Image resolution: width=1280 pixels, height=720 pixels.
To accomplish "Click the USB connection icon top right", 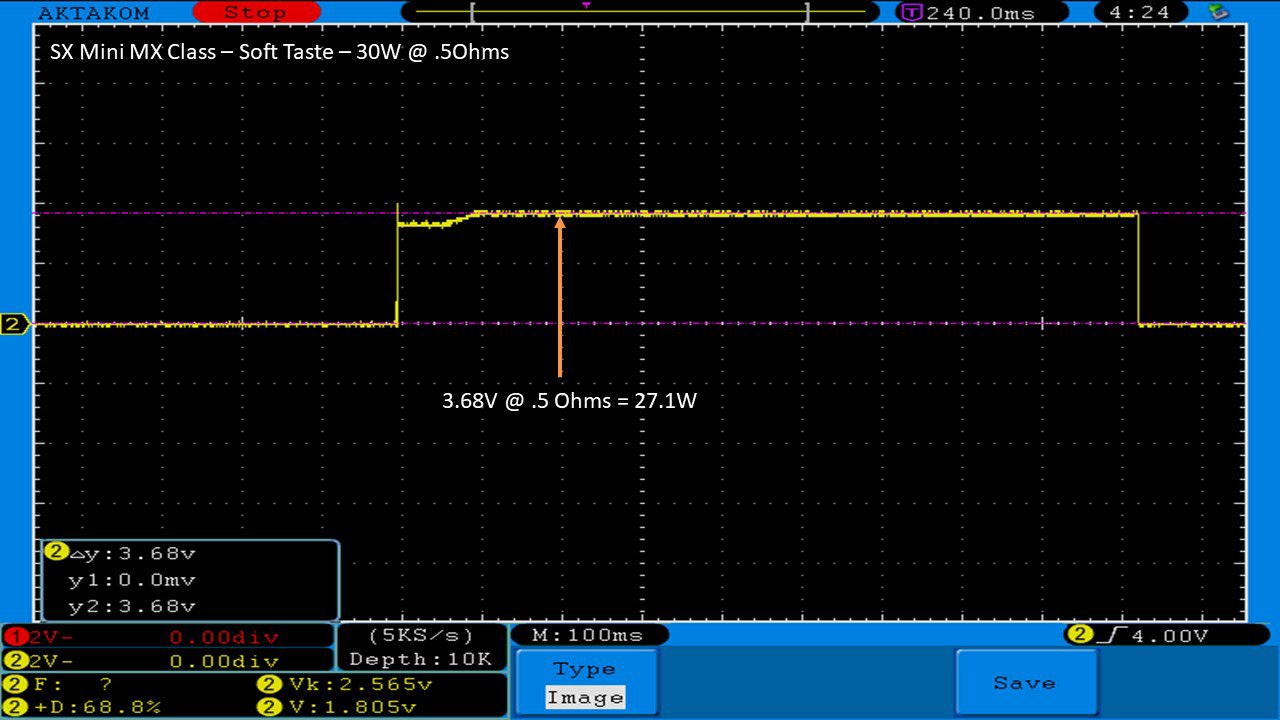I will pos(1218,12).
